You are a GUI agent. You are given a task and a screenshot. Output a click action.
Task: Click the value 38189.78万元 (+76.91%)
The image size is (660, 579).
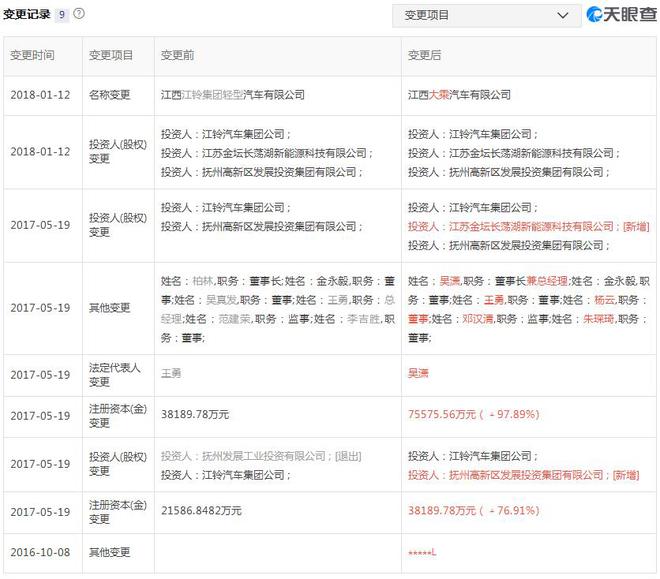tap(474, 511)
